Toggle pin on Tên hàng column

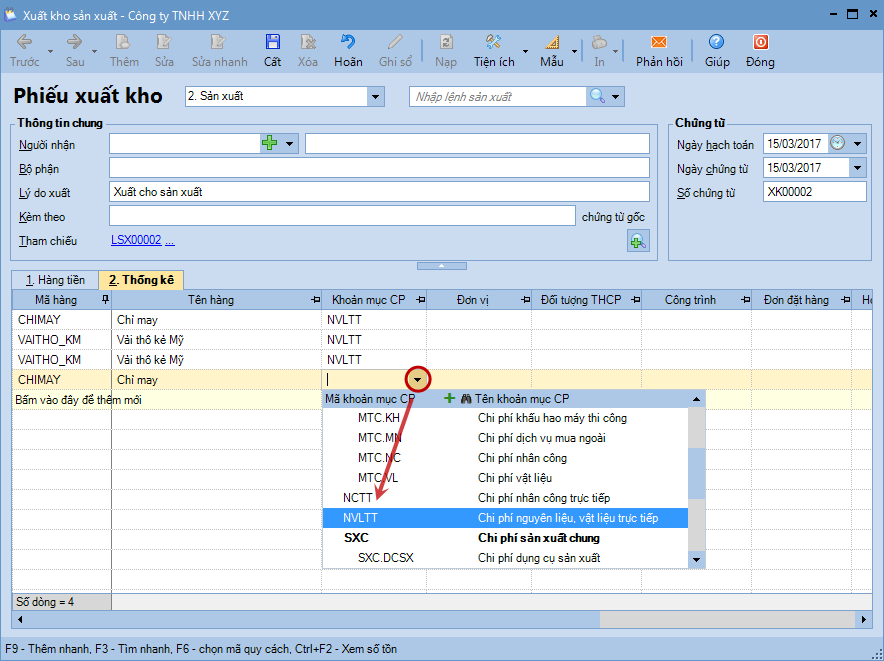click(314, 300)
